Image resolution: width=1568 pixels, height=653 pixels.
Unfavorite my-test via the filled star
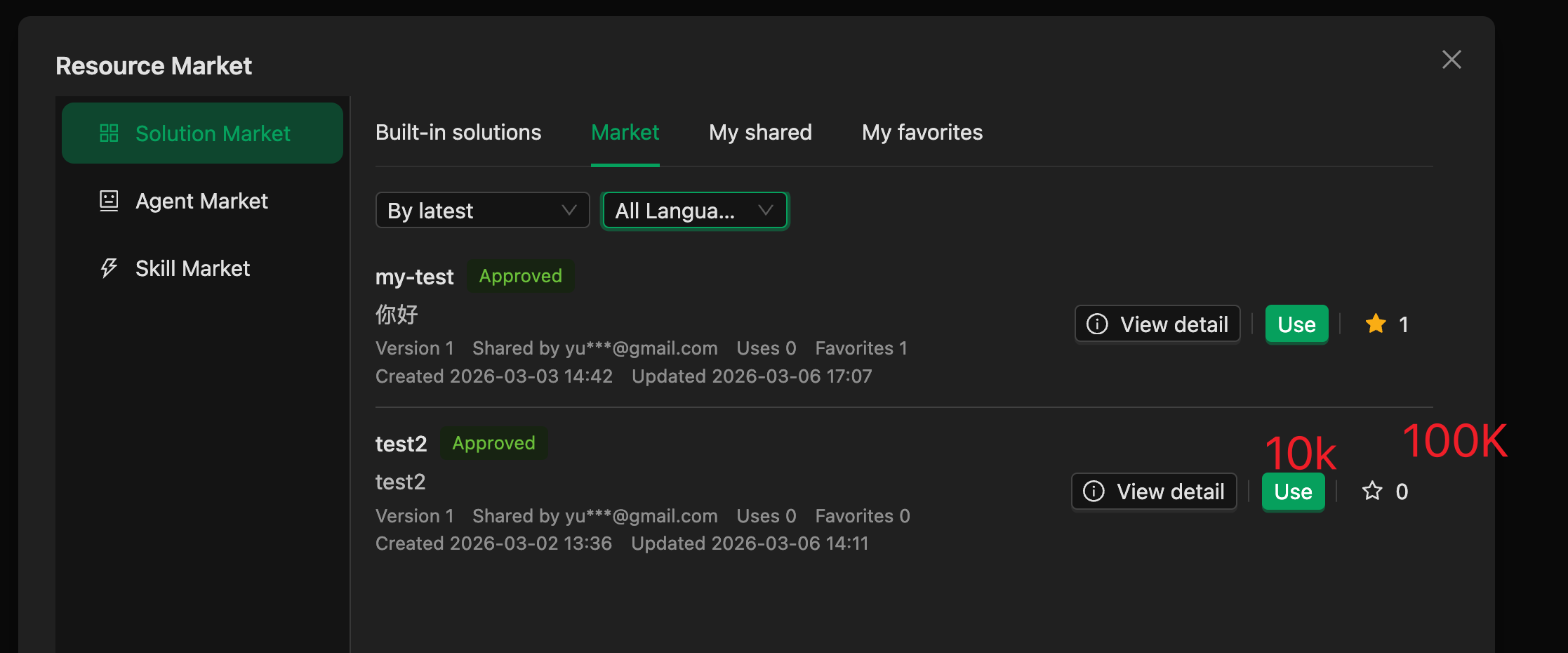point(1375,324)
